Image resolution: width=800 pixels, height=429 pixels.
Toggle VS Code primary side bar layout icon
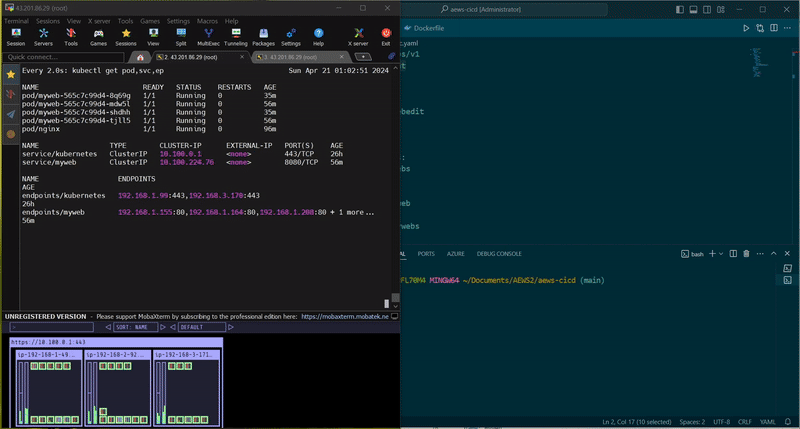(680, 9)
